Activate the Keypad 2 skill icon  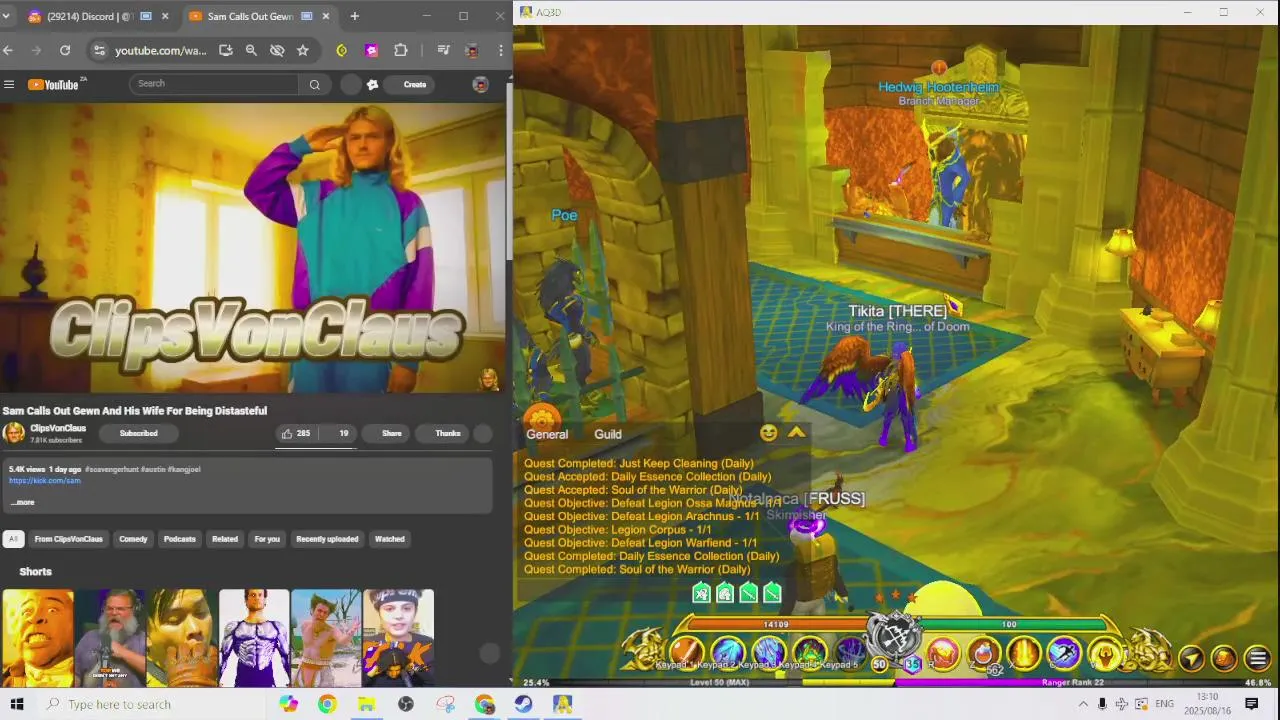pos(728,654)
